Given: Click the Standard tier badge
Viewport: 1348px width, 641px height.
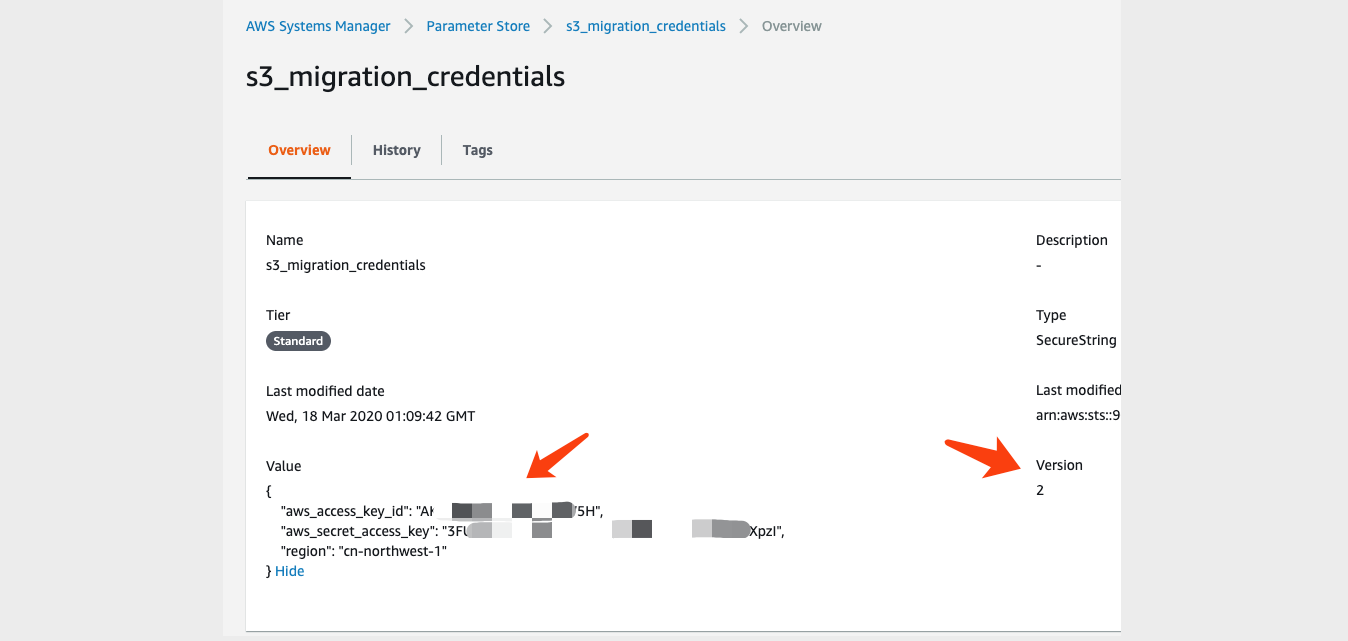Looking at the screenshot, I should [x=298, y=340].
